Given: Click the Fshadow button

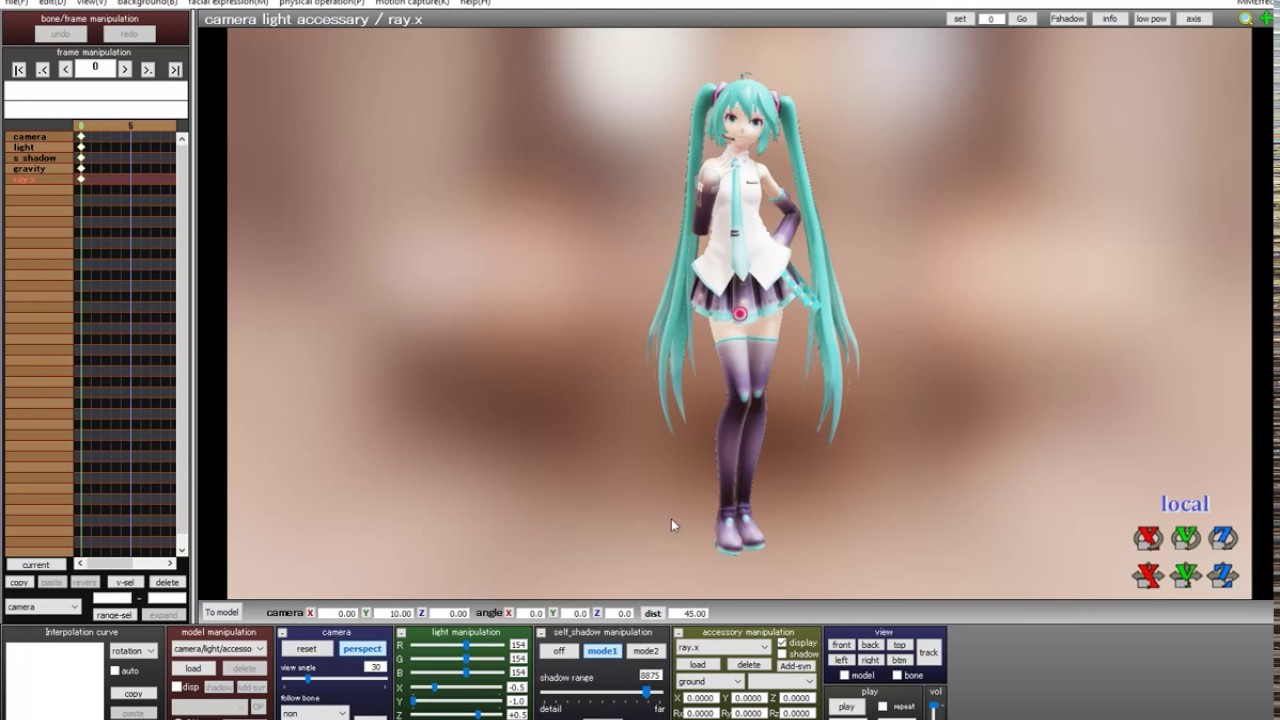Looking at the screenshot, I should pos(1067,19).
